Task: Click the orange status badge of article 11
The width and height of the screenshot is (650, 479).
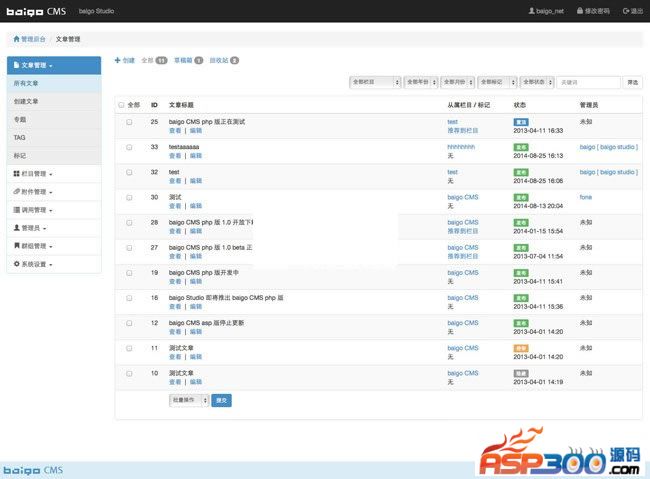Action: 521,348
